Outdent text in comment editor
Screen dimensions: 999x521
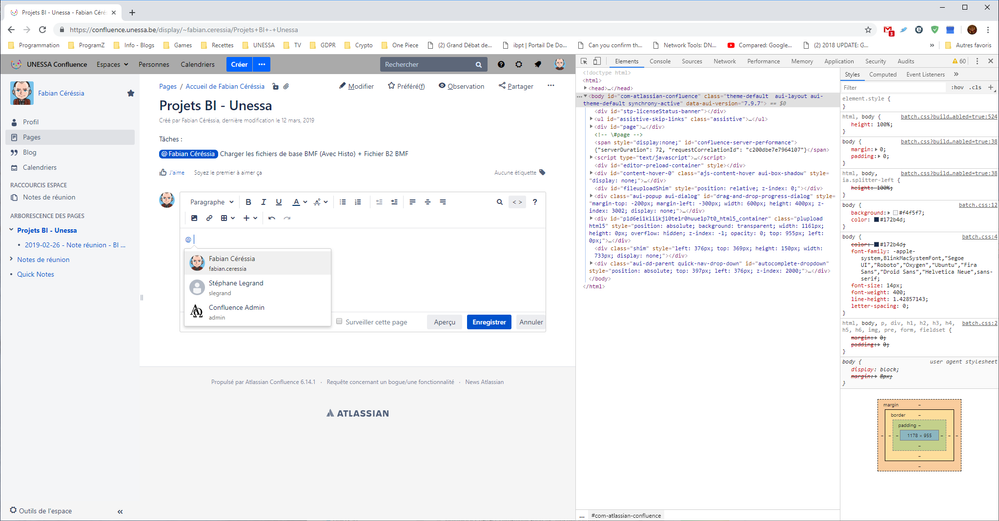379,202
